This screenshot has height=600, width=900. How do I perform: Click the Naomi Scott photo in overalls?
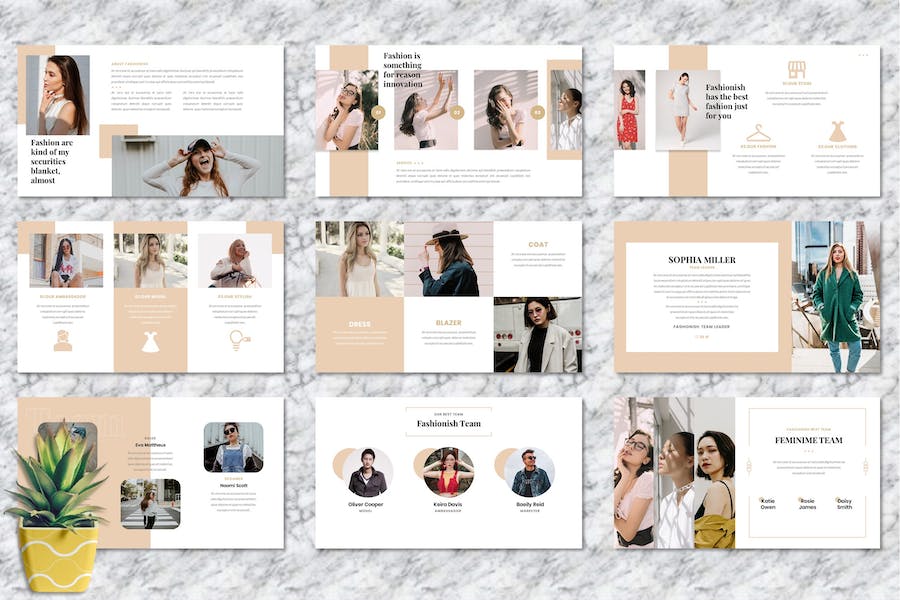pos(233,446)
